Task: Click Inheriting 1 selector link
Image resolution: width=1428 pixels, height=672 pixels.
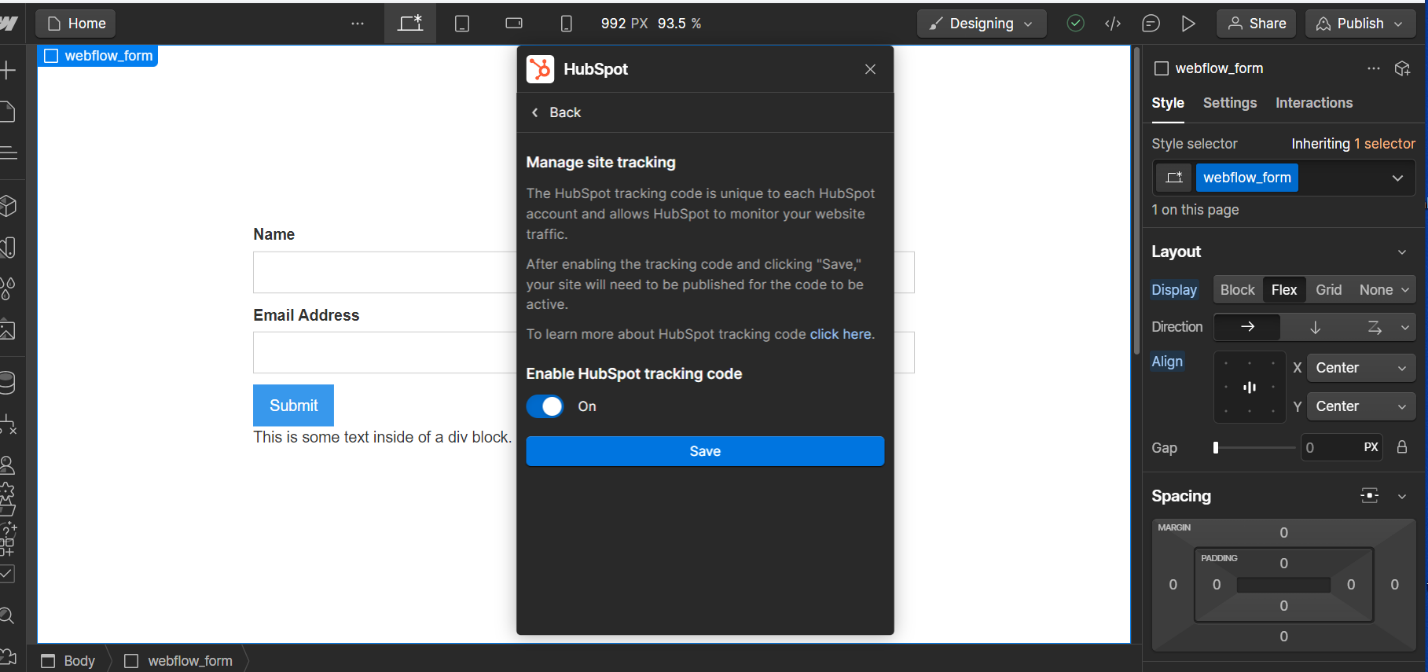Action: (1353, 144)
